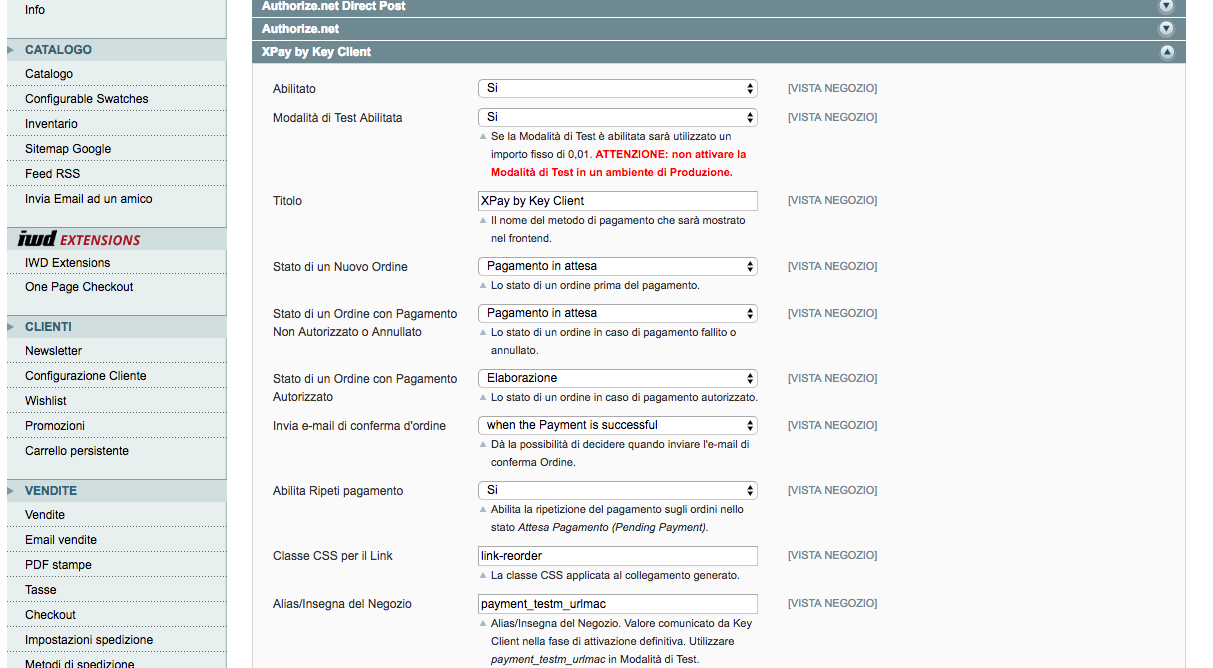Open the Abilita Ripeti pagamento dropdown

(618, 491)
